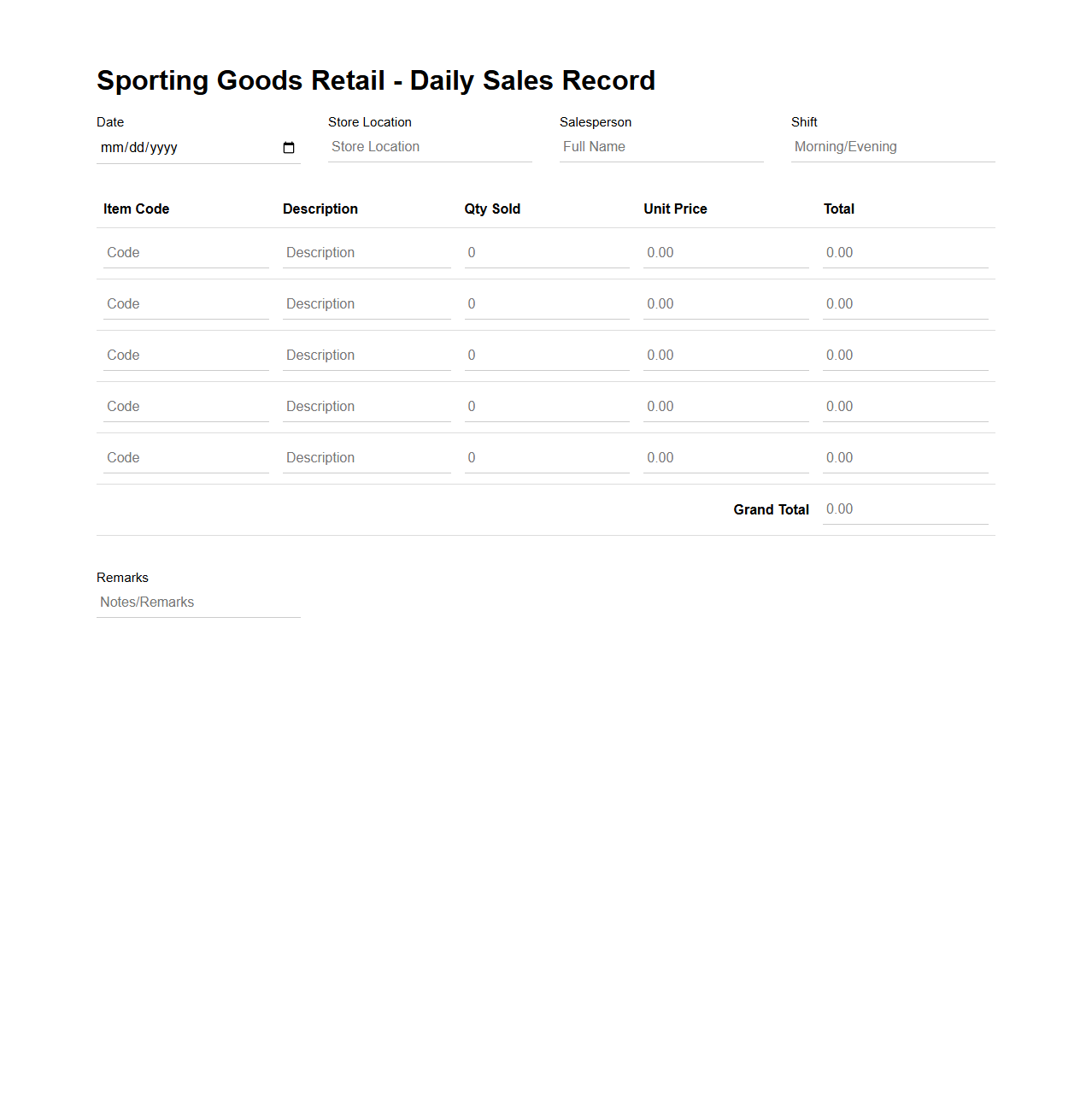The width and height of the screenshot is (1092, 1111).
Task: Click the Notes/Remarks input field
Action: pyautogui.click(x=197, y=602)
